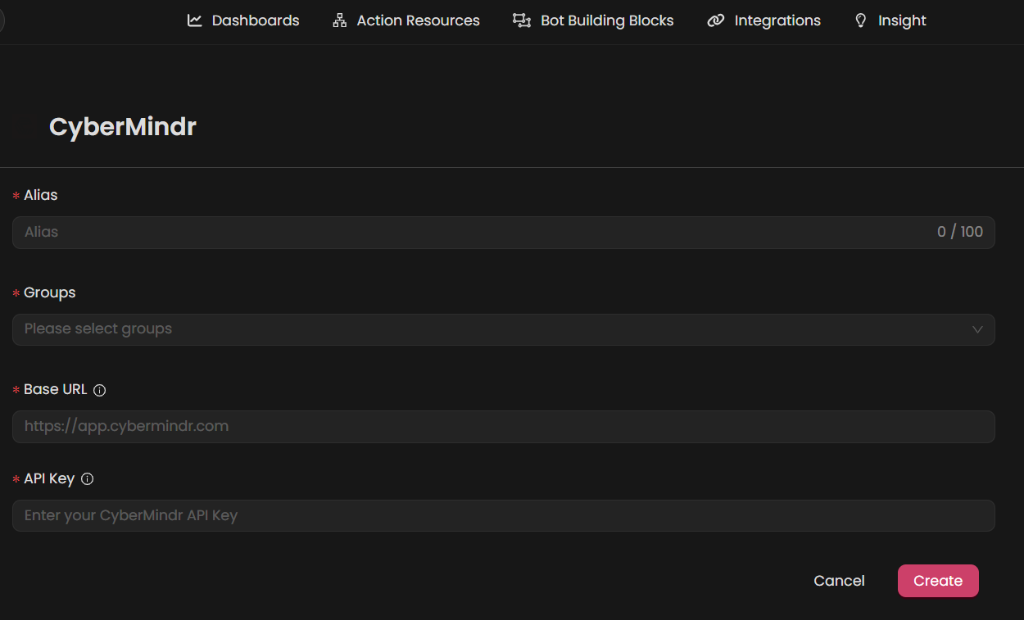1024x620 pixels.
Task: Click the API Key info icon
Action: pyautogui.click(x=87, y=479)
